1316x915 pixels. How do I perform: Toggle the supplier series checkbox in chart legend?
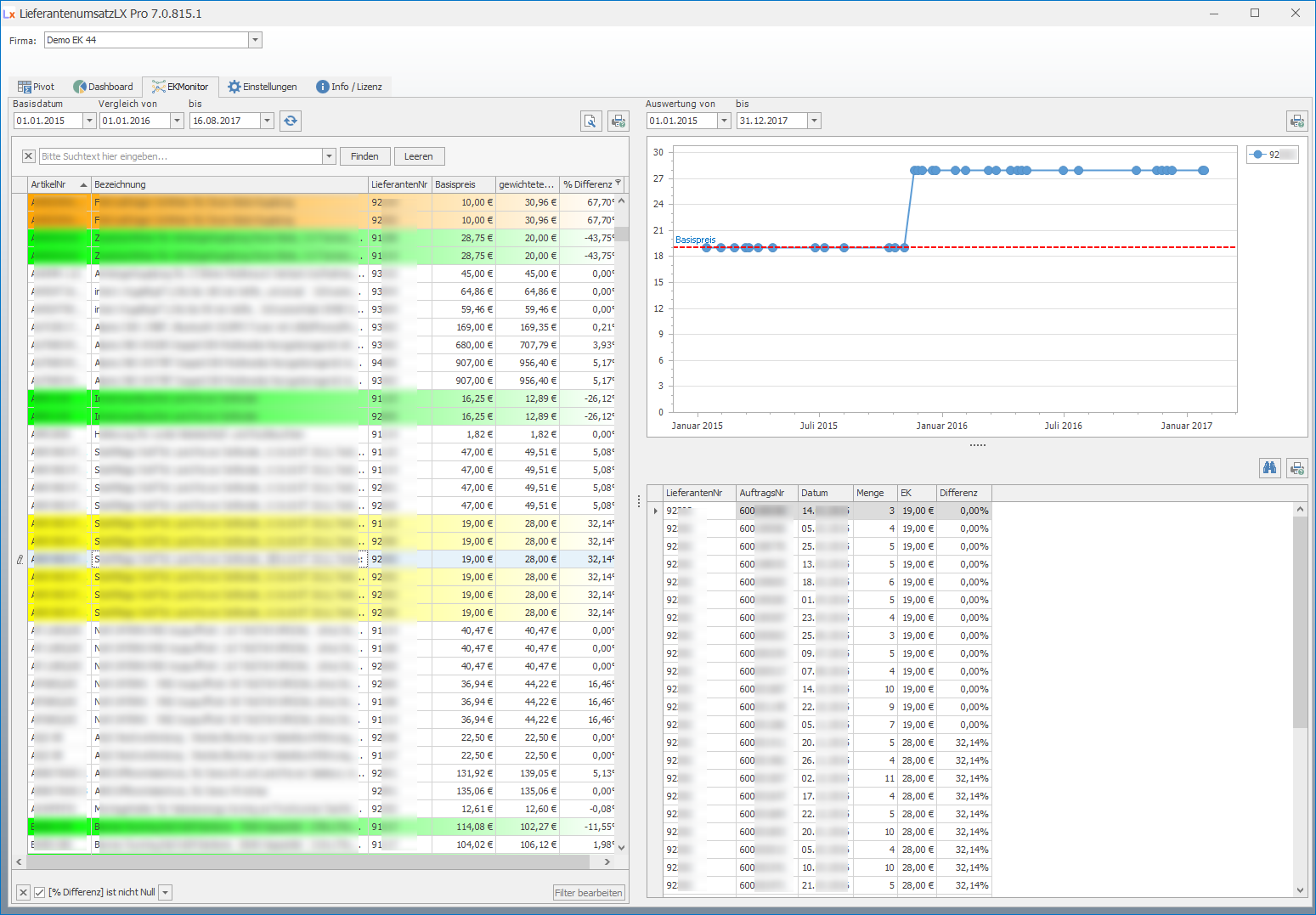click(1258, 155)
